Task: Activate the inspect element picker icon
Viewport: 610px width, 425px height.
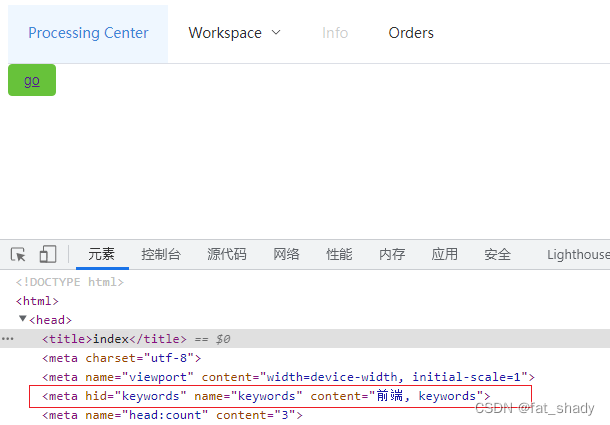Action: (x=18, y=254)
